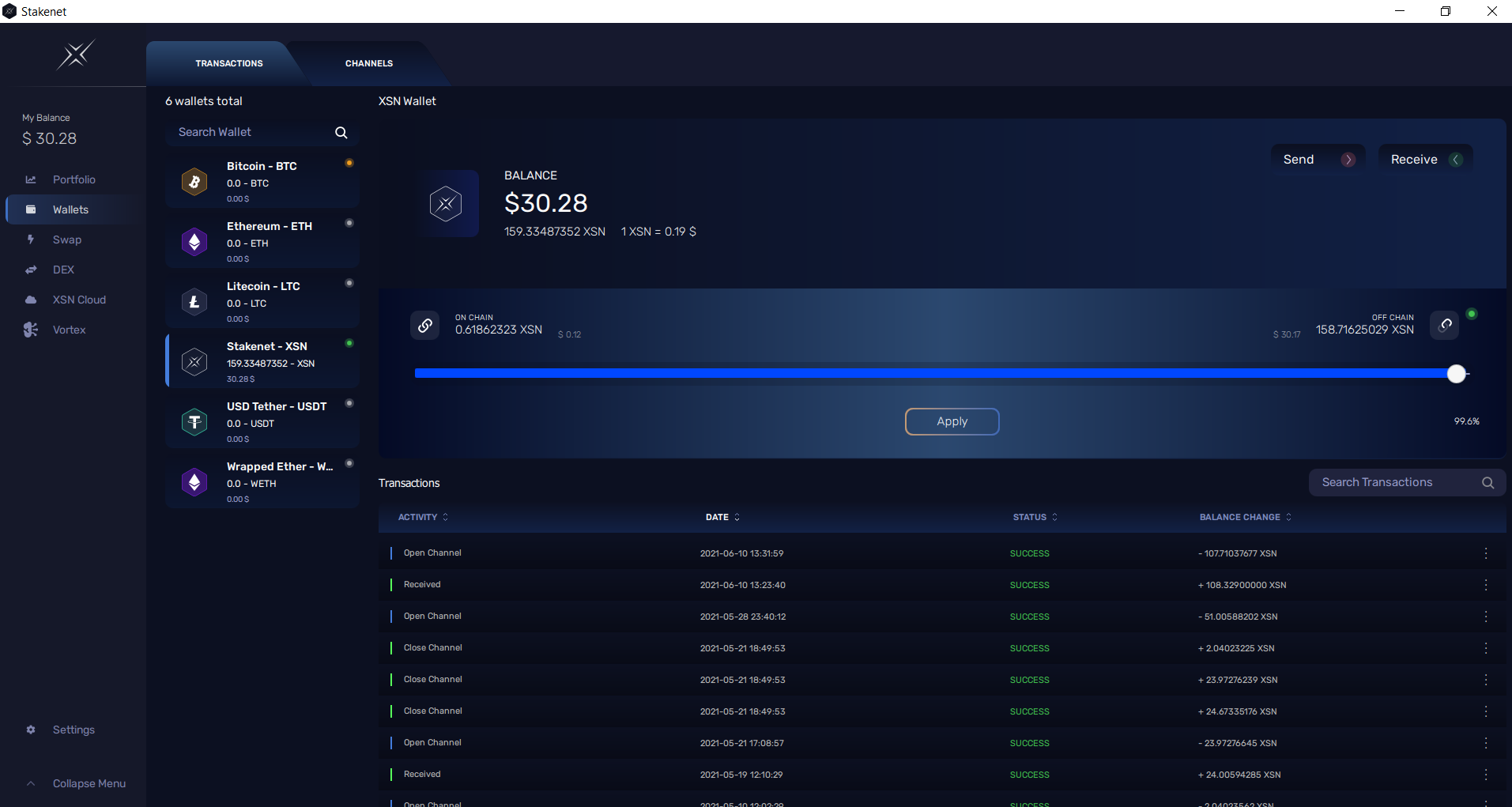Restore down the Stakenet window

pyautogui.click(x=1446, y=11)
